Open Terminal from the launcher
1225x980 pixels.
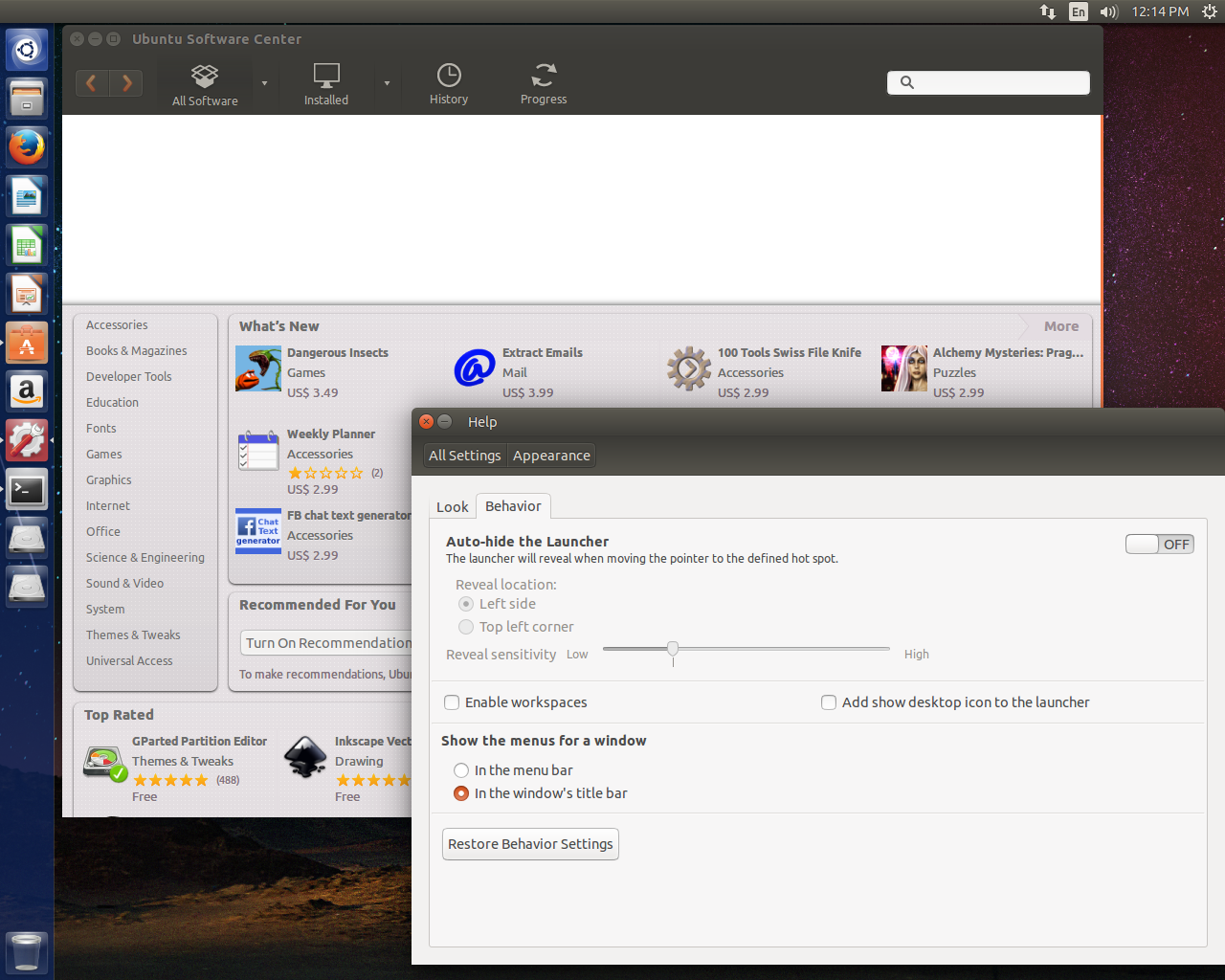(27, 490)
